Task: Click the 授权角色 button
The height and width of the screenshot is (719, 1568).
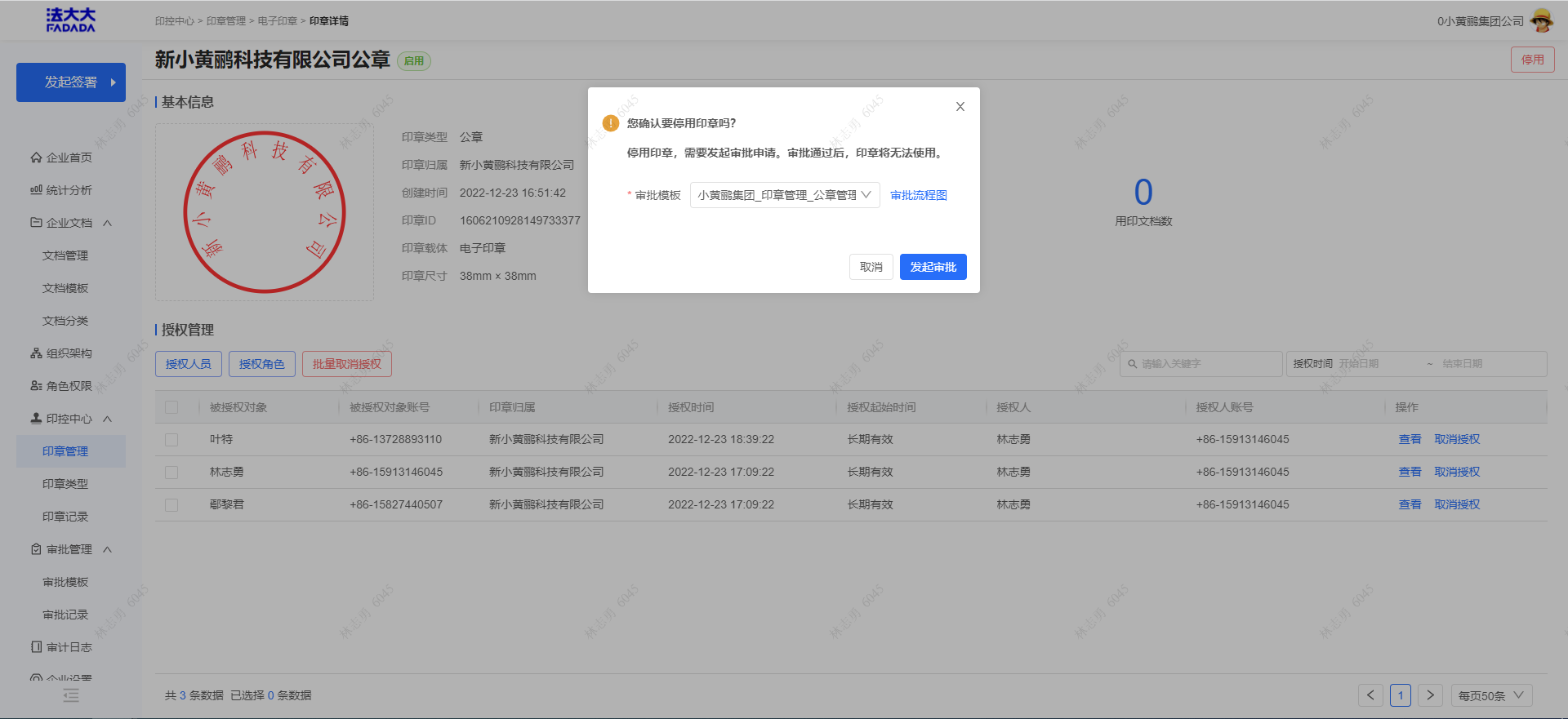Action: [262, 364]
